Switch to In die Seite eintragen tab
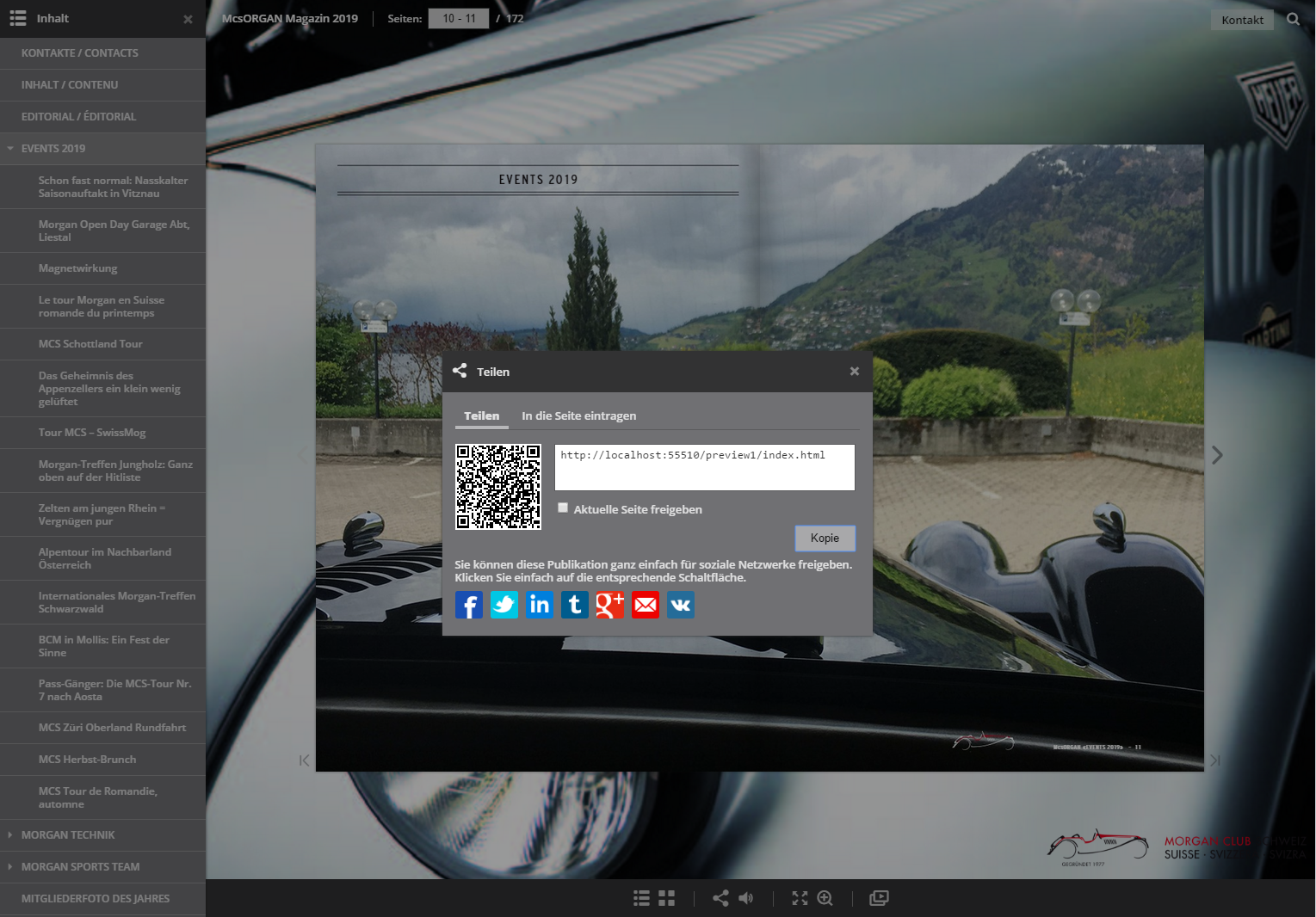Image resolution: width=1316 pixels, height=917 pixels. coord(579,415)
